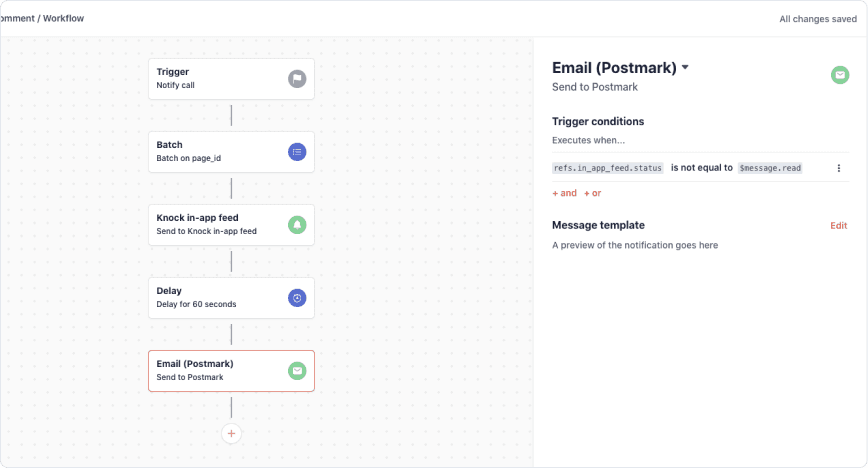Click the Email step envelope icon
This screenshot has width=868, height=468.
point(297,371)
